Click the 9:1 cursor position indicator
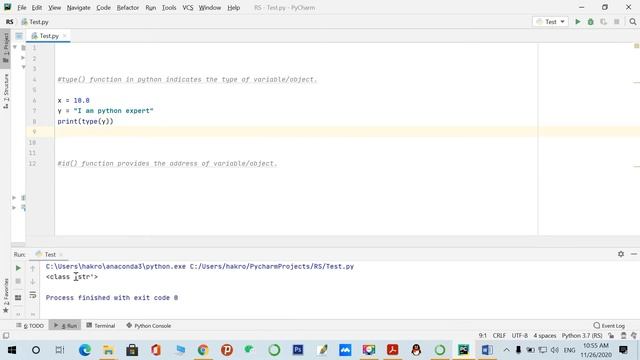The height and width of the screenshot is (360, 640). tap(482, 336)
